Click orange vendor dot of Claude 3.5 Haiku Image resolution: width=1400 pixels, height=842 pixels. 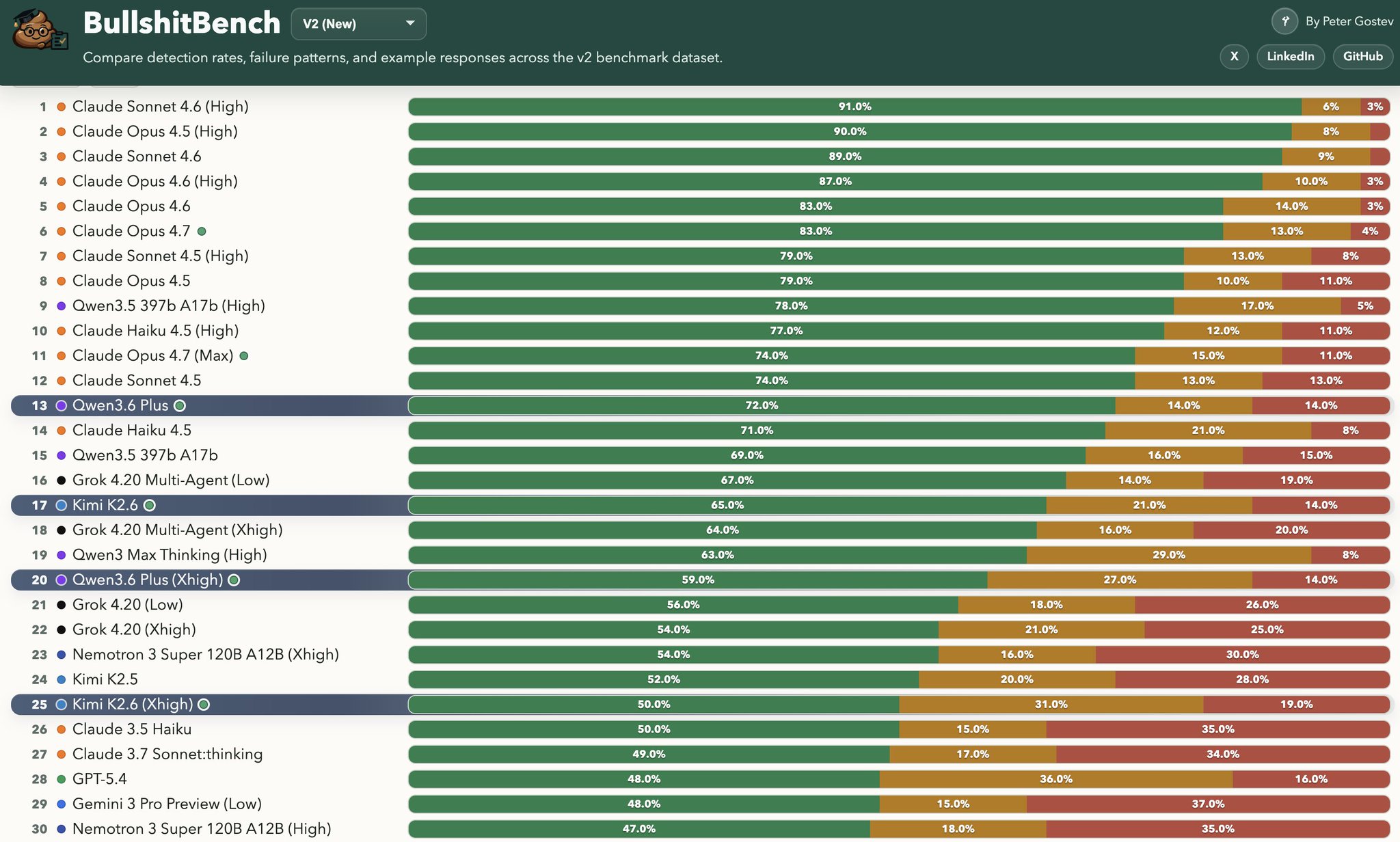pyautogui.click(x=61, y=729)
